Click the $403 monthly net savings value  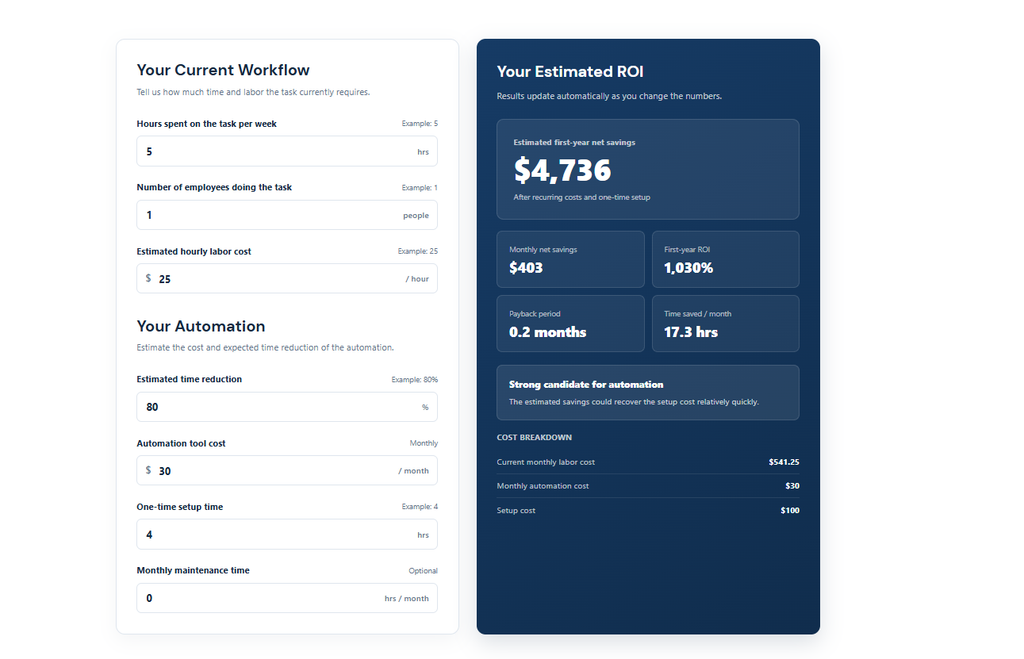[x=526, y=268]
